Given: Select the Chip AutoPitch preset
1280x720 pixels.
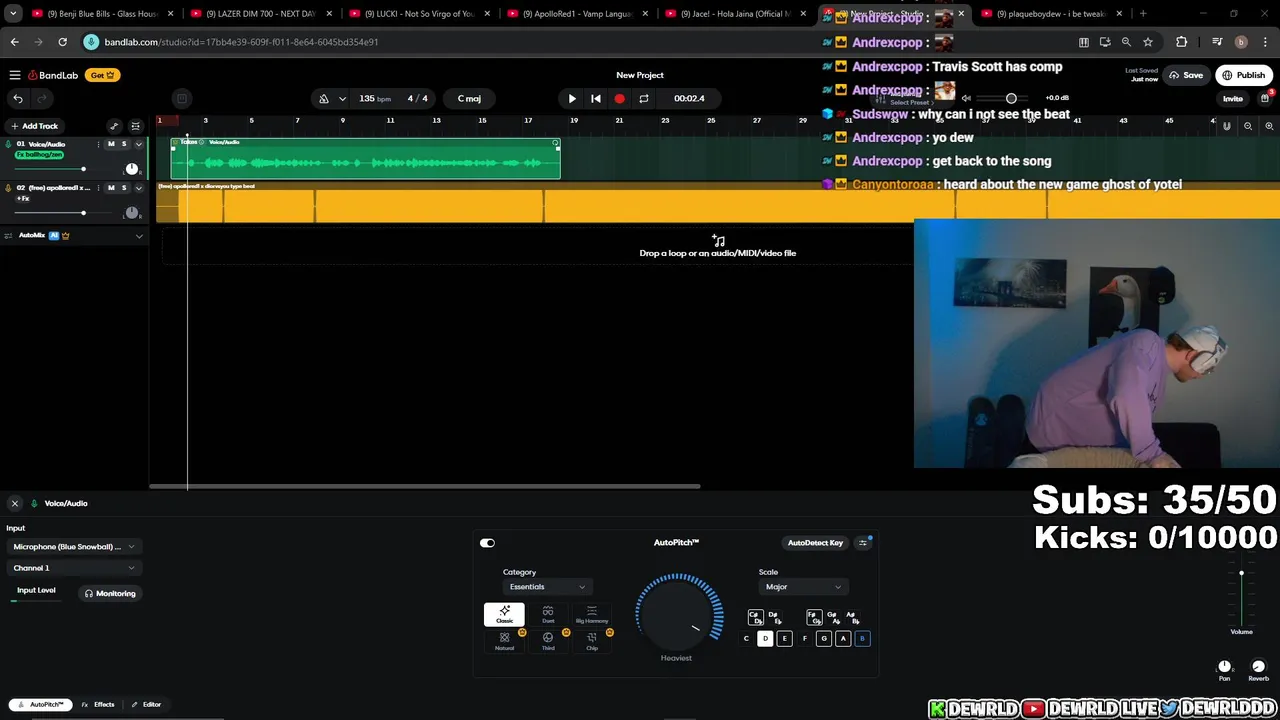Looking at the screenshot, I should coord(592,641).
